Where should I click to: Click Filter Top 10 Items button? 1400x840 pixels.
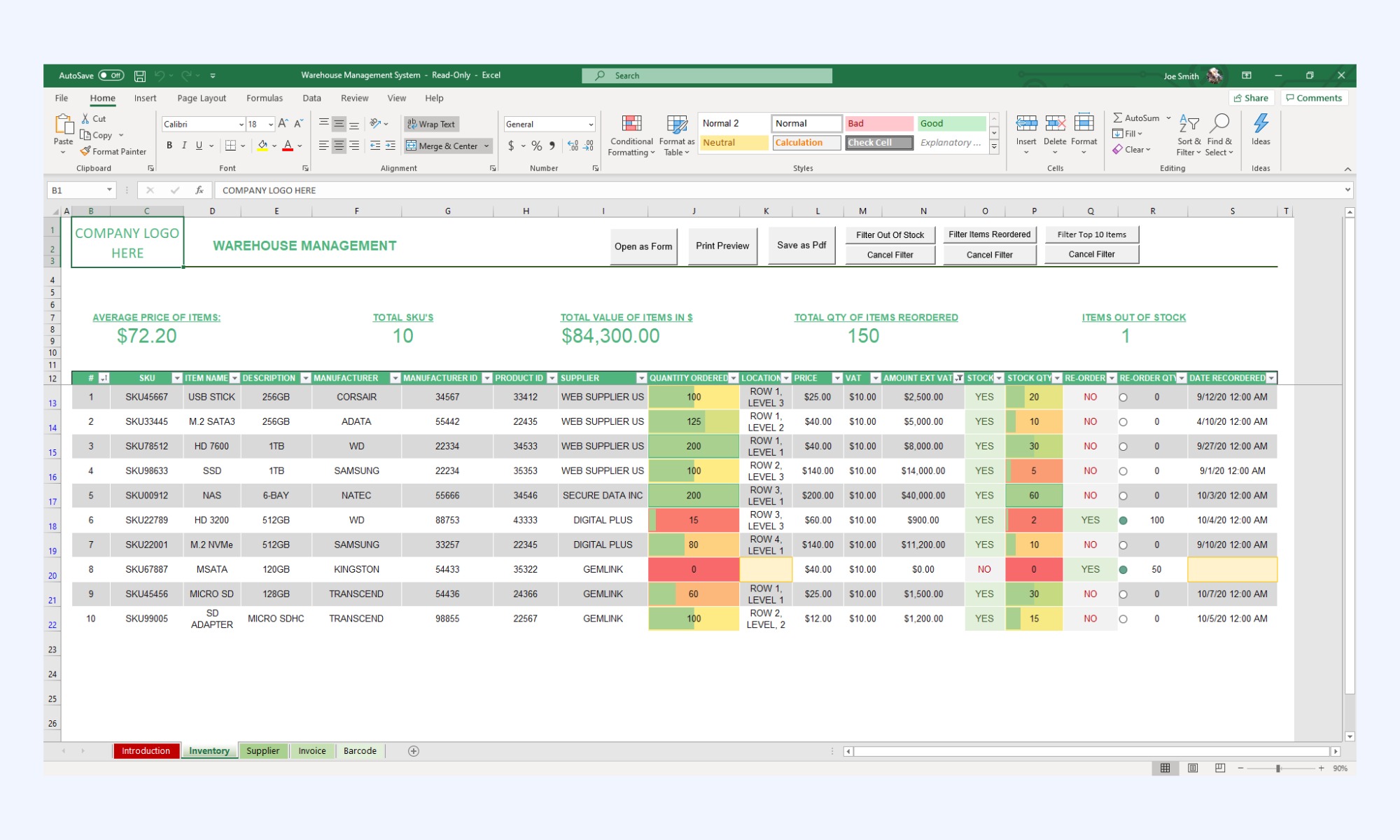point(1091,234)
